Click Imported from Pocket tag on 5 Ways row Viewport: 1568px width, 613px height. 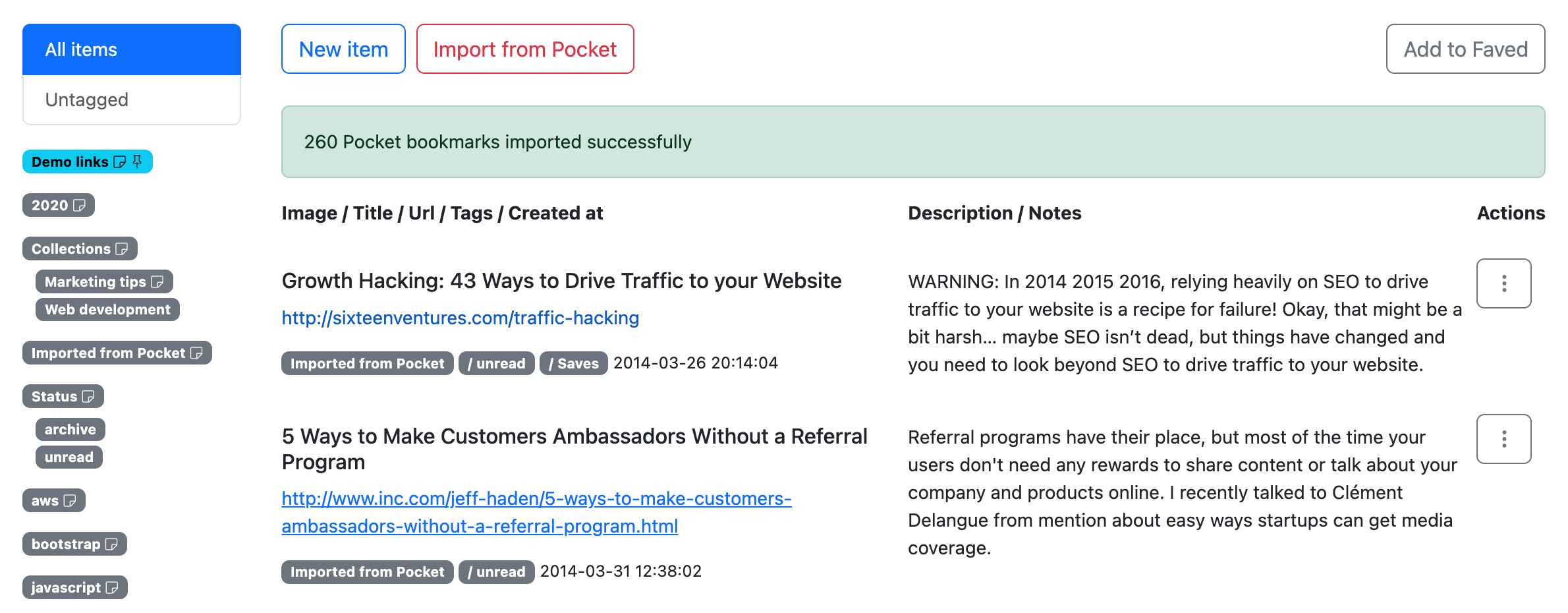point(368,572)
